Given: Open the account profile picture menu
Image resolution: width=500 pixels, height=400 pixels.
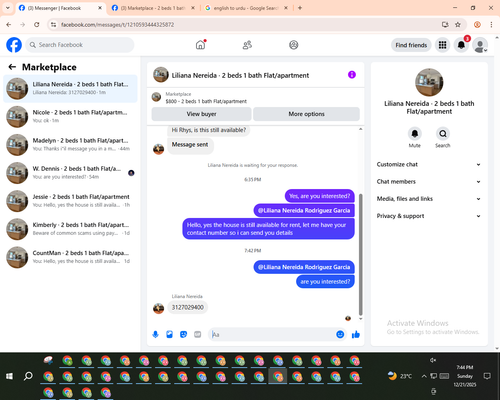Looking at the screenshot, I should click(x=480, y=45).
